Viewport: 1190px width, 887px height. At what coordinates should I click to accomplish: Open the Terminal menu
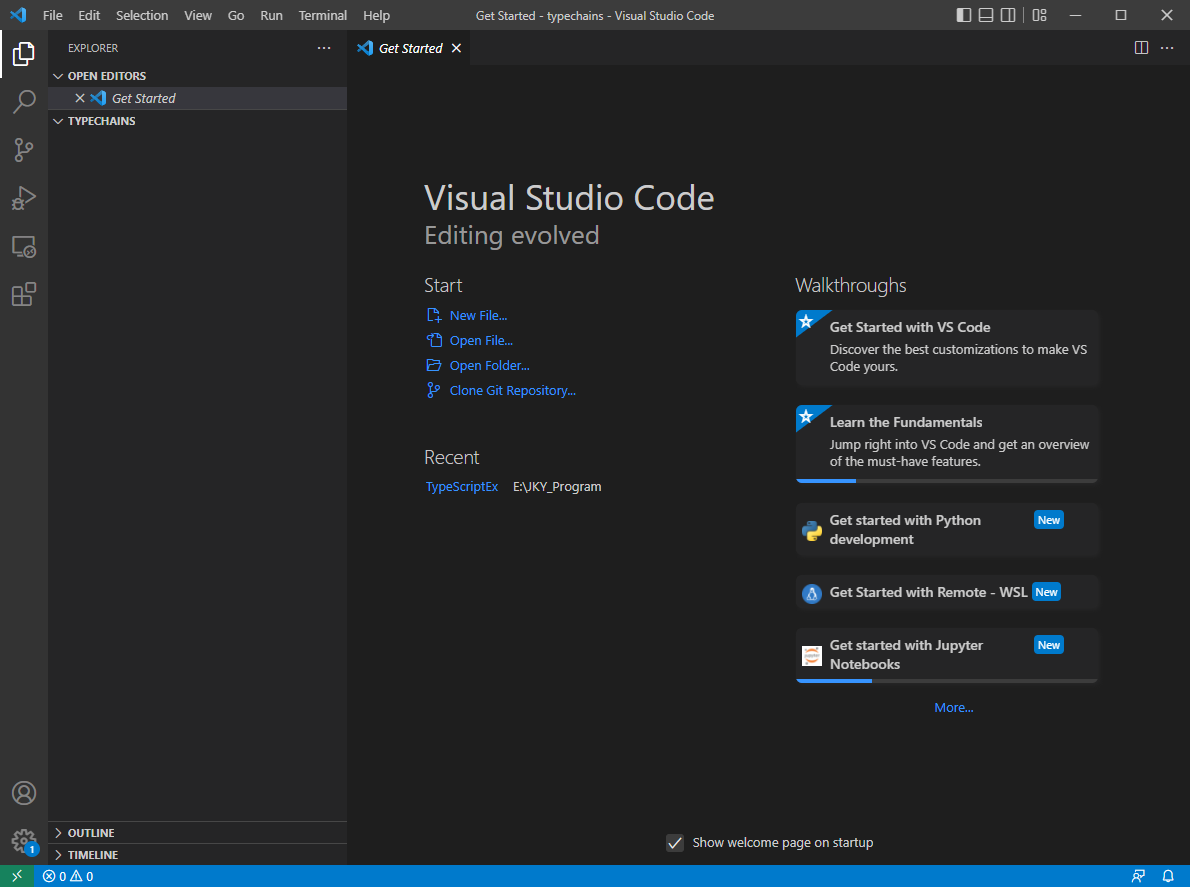pyautogui.click(x=323, y=15)
